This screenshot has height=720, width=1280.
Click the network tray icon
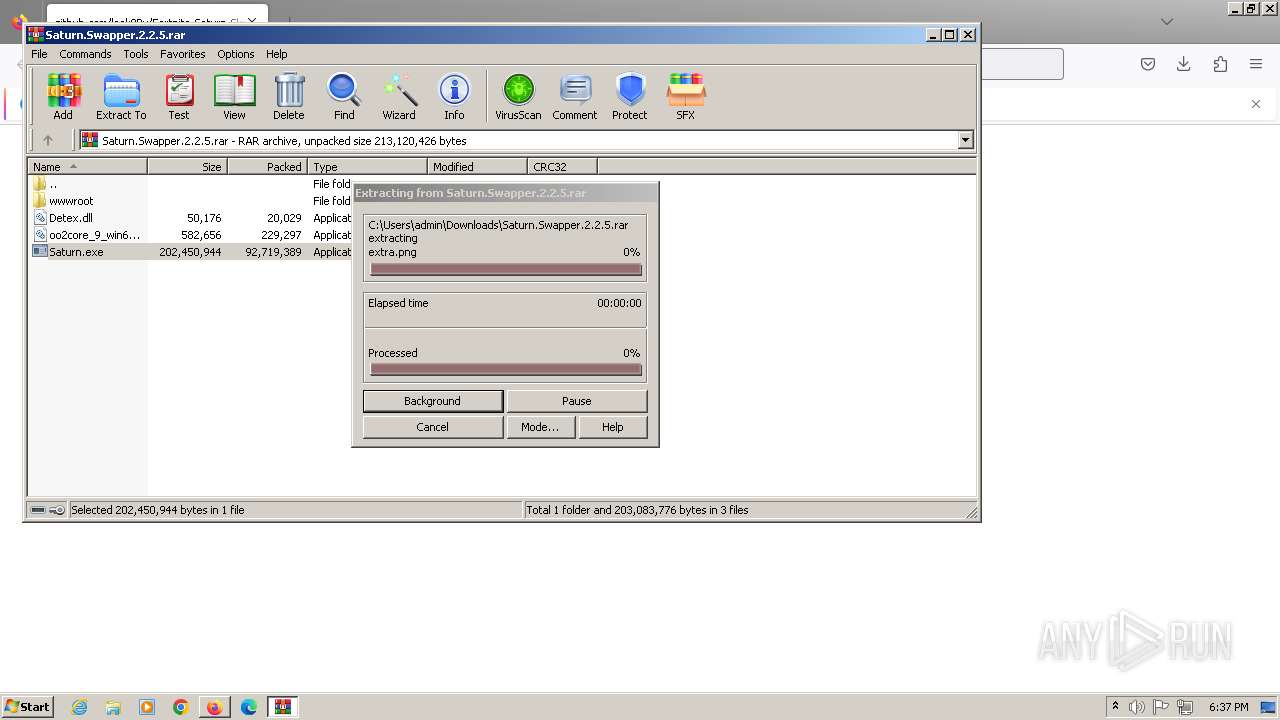coord(1185,707)
